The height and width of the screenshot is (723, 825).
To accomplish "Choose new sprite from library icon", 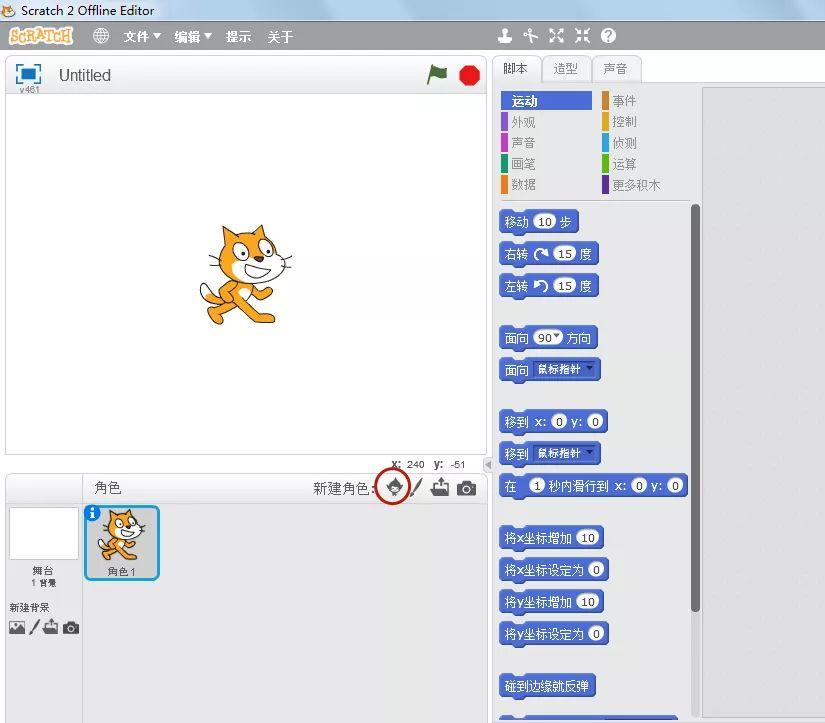I will 396,488.
